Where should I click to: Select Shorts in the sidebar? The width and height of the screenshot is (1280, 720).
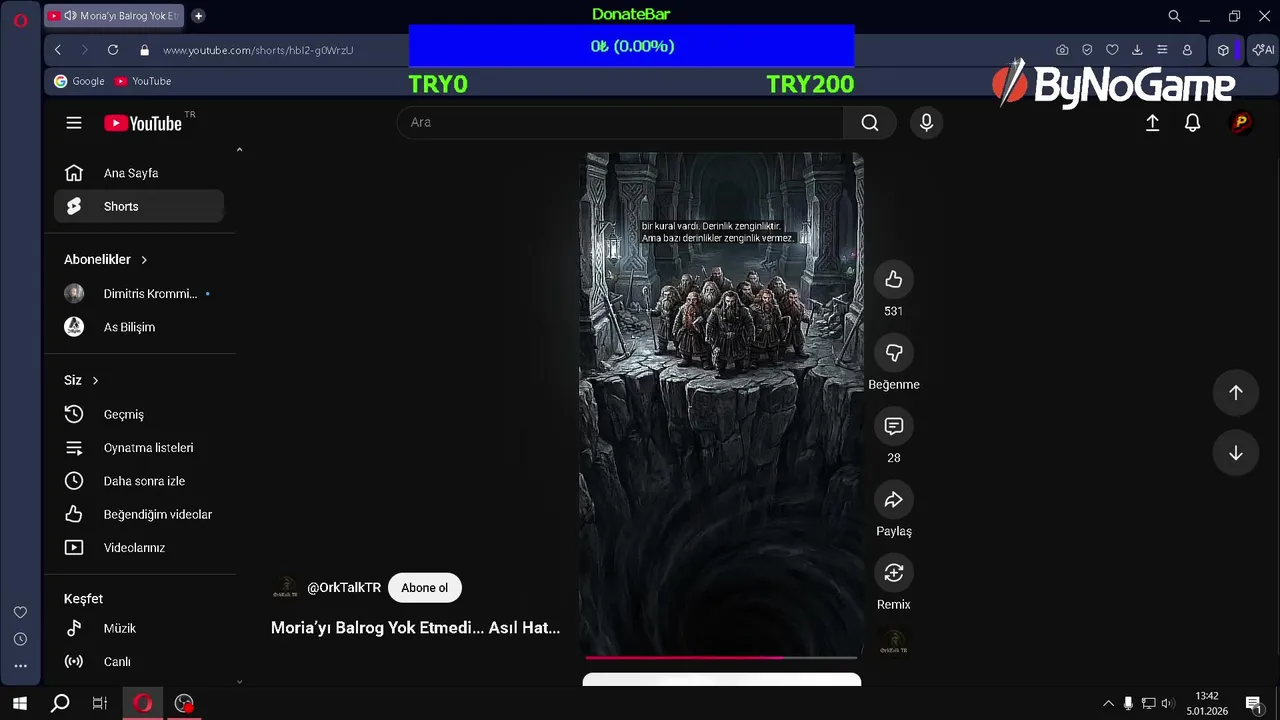coord(139,206)
